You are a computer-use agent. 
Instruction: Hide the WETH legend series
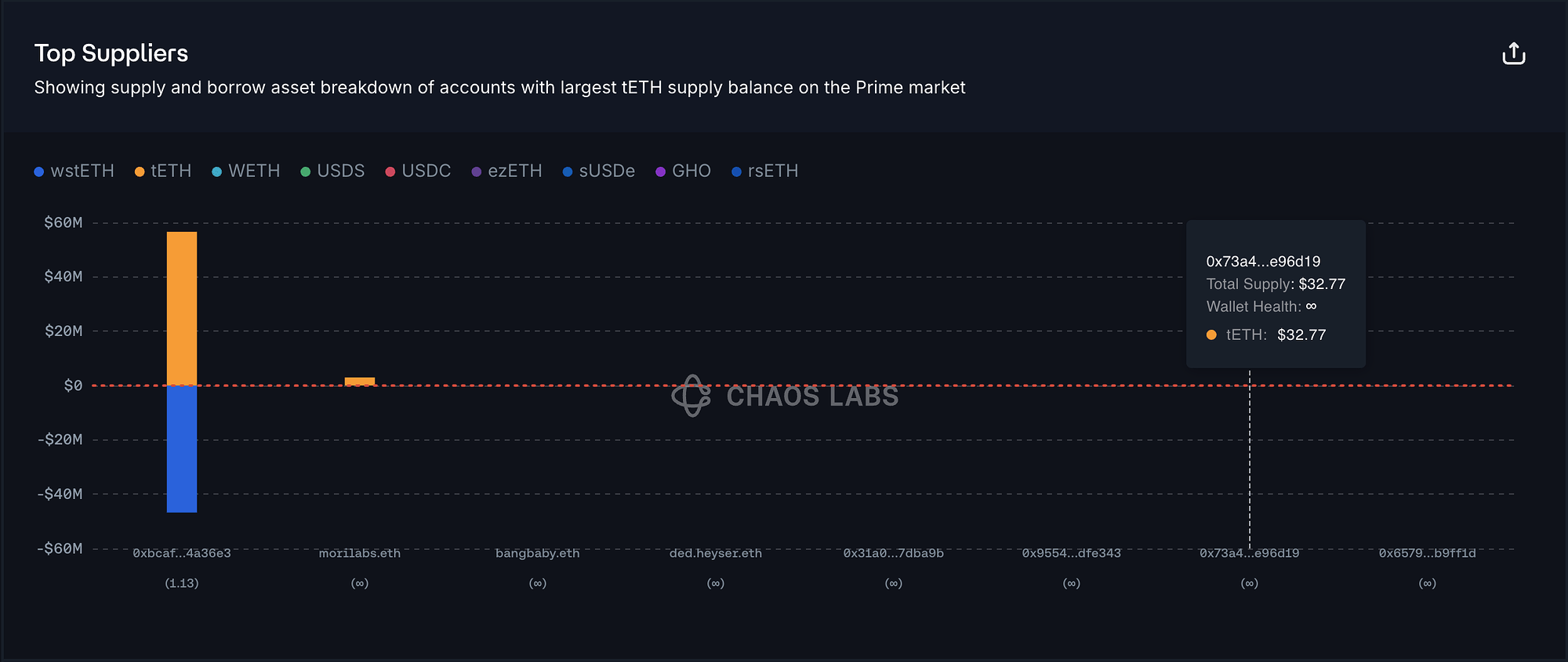coord(246,171)
